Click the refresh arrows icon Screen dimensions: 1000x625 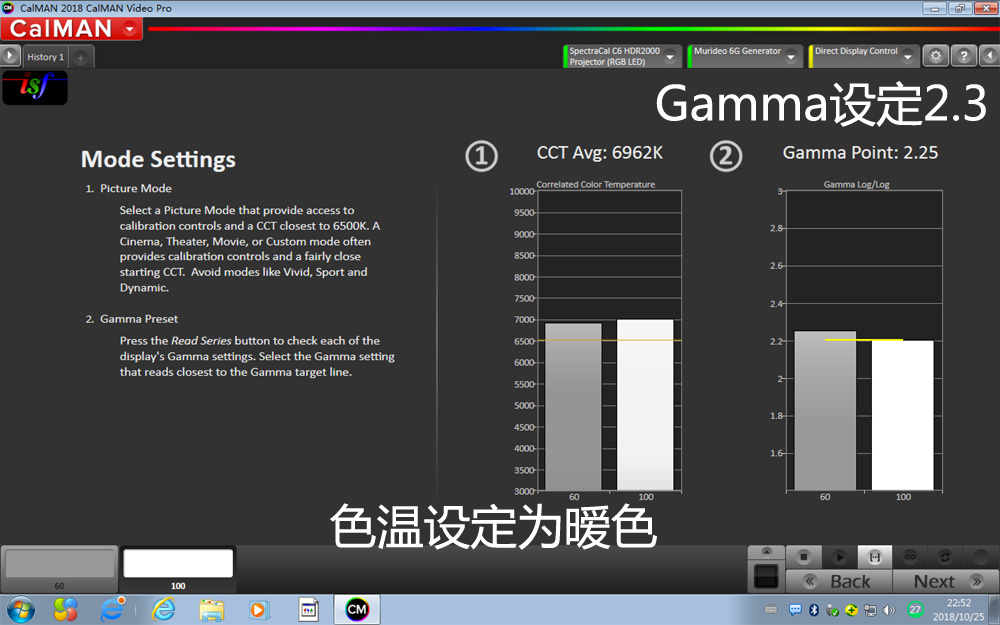pos(945,556)
